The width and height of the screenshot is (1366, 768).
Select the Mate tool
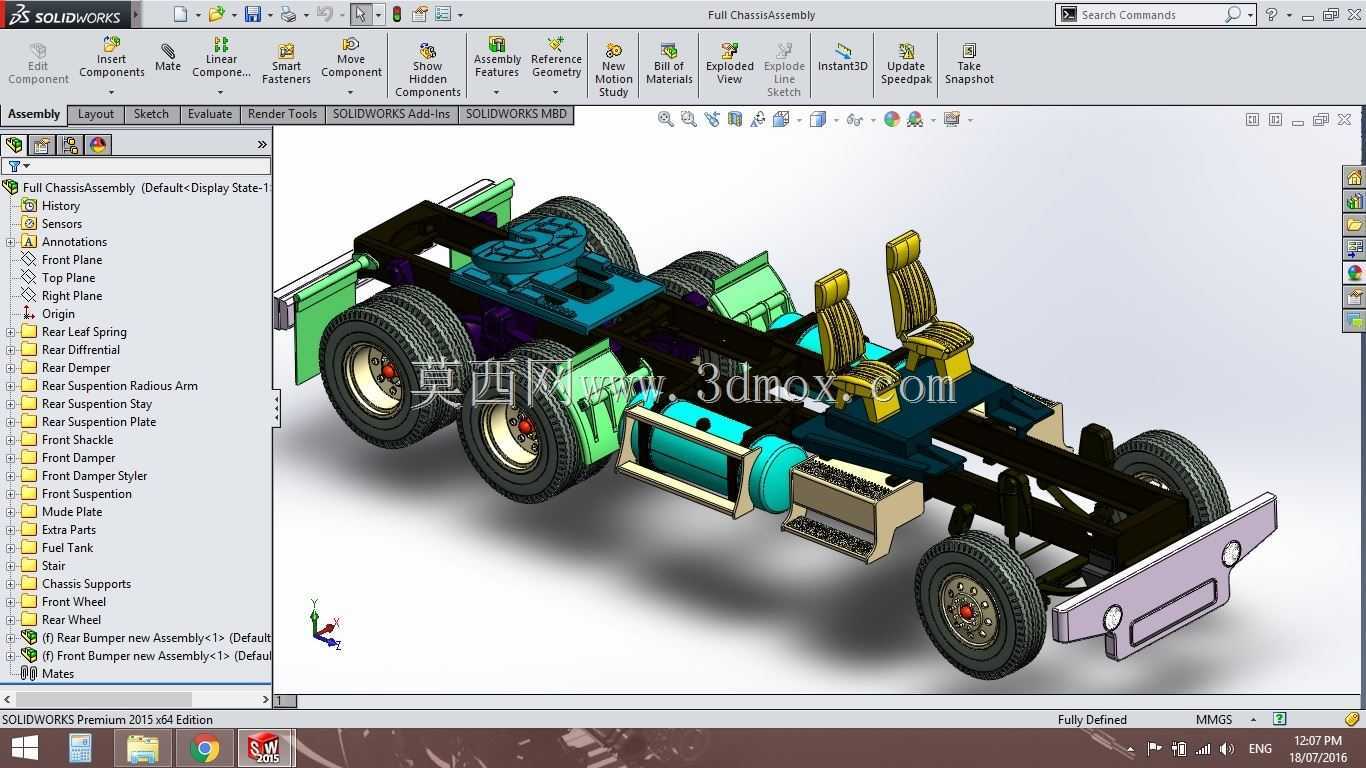coord(167,58)
